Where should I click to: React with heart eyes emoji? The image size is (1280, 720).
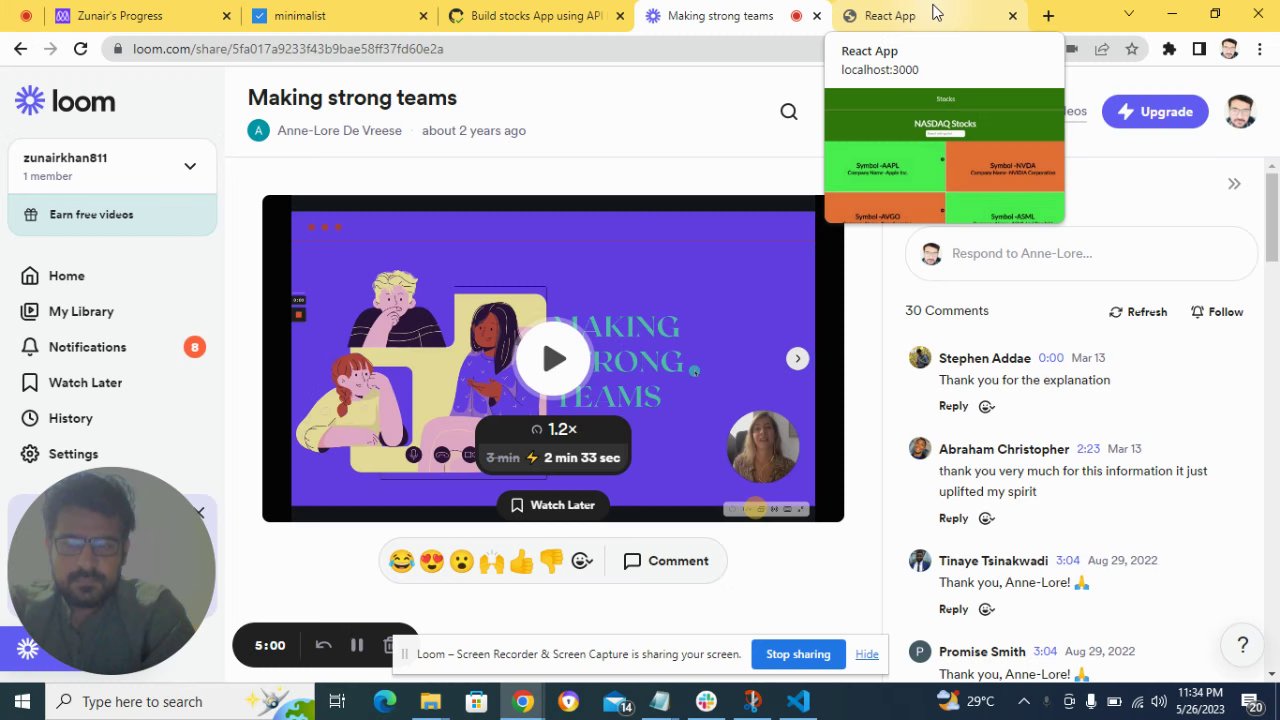tap(432, 561)
